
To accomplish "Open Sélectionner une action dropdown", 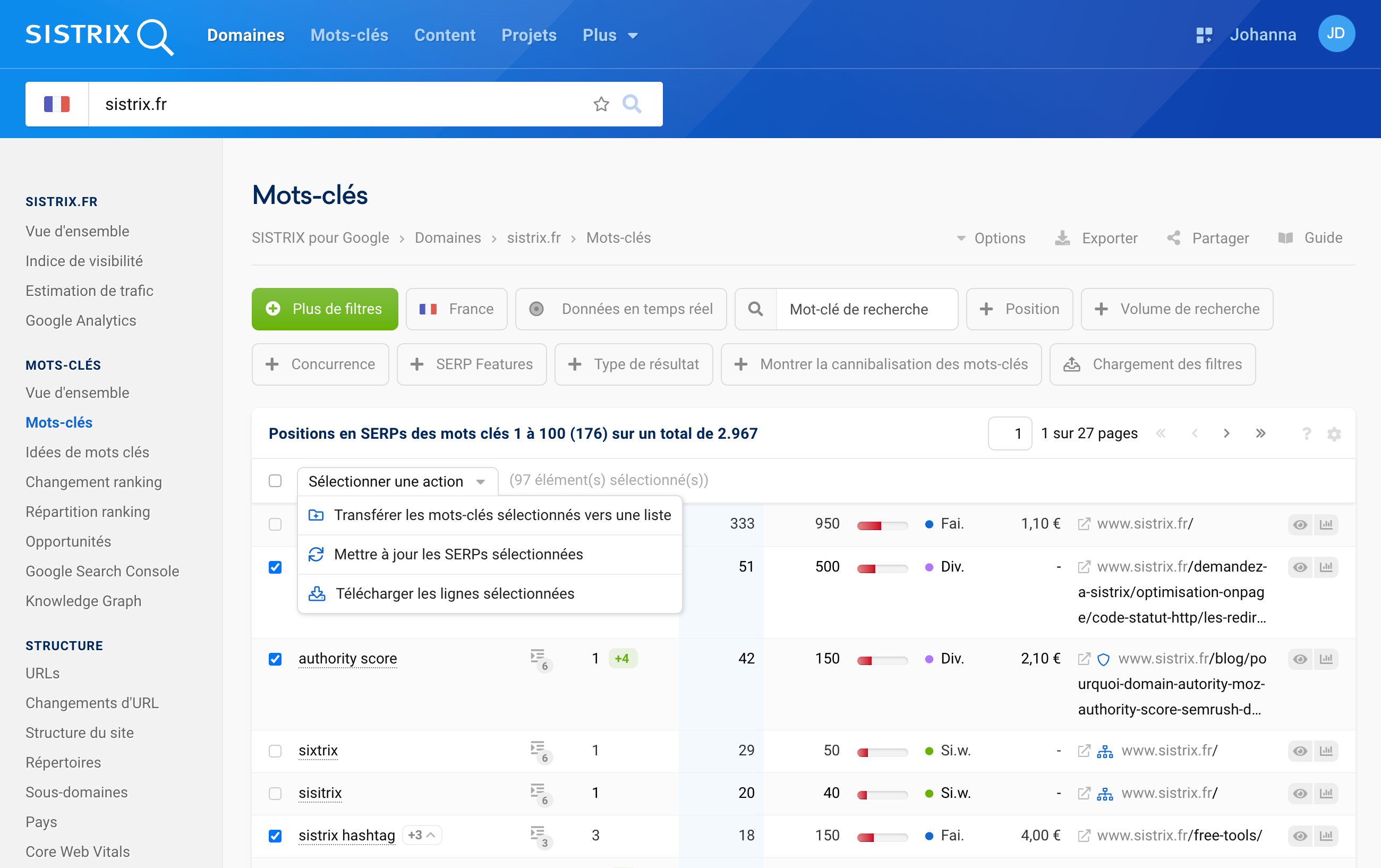I will pos(397,481).
